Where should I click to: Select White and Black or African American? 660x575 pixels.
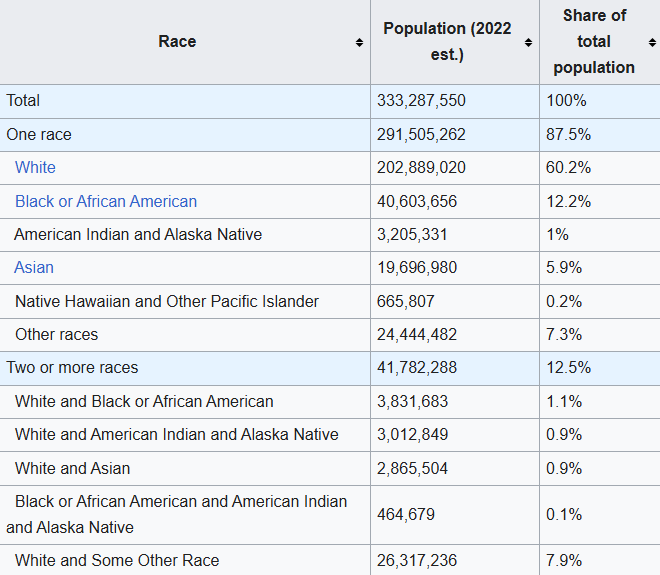[144, 401]
